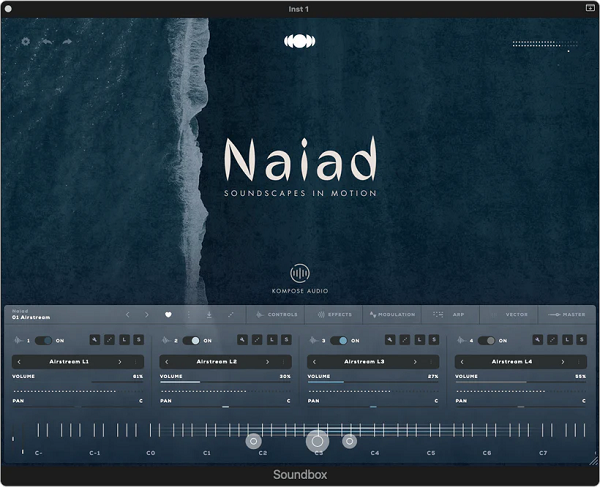Click the circle marker near C2

pos(253,441)
